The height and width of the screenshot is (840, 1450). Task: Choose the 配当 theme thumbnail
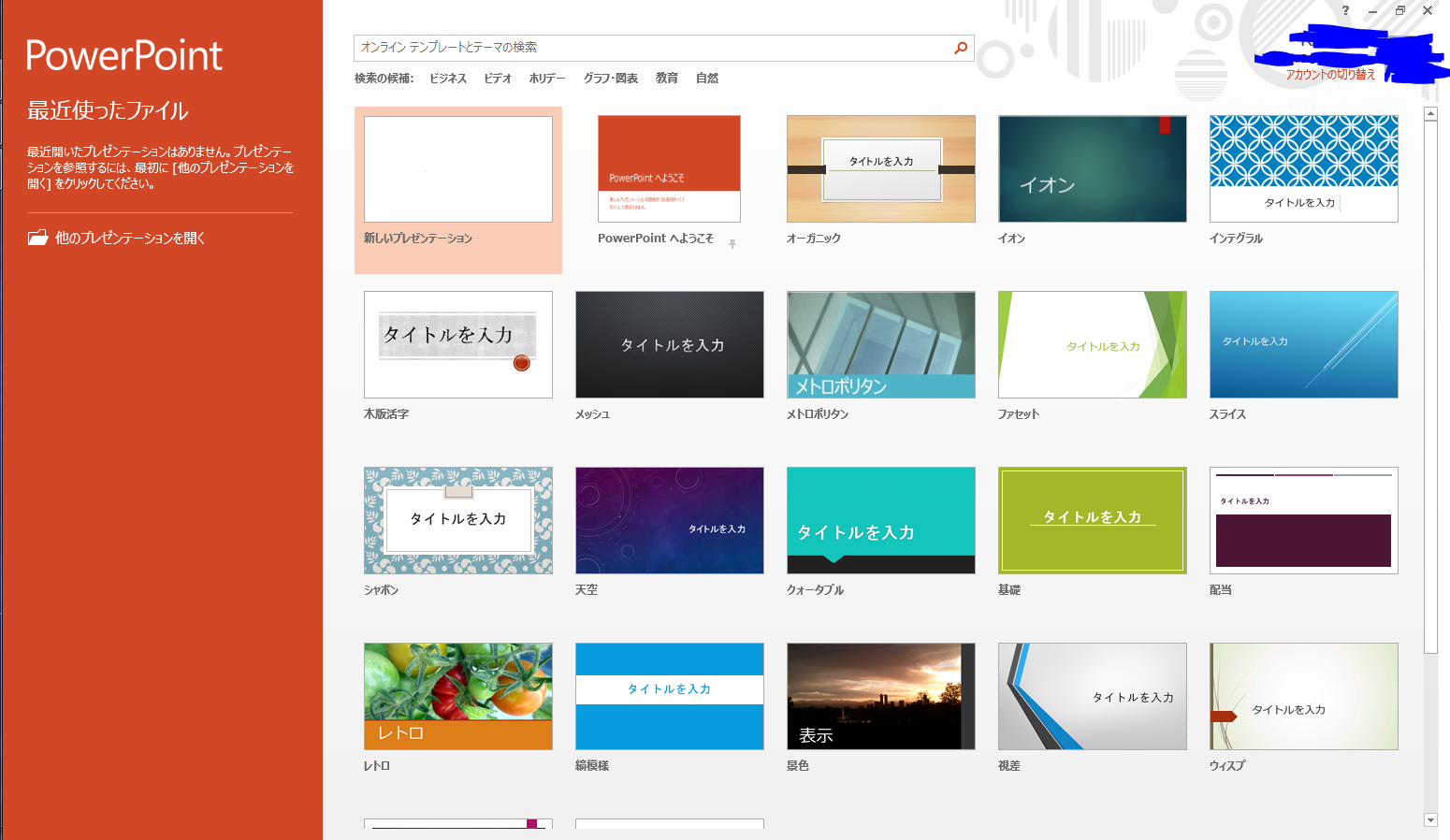1304,521
